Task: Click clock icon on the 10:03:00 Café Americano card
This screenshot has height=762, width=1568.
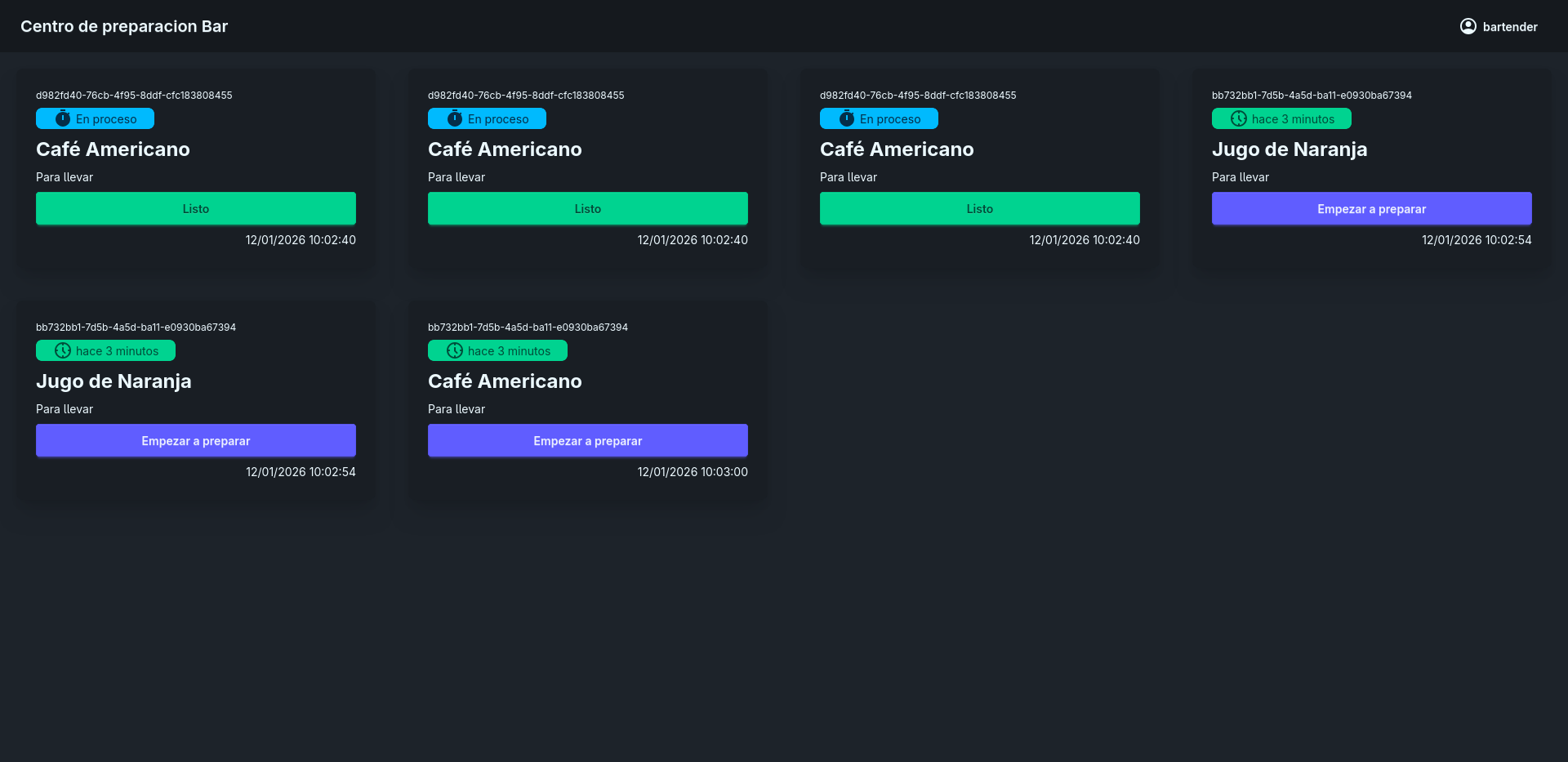Action: 455,350
